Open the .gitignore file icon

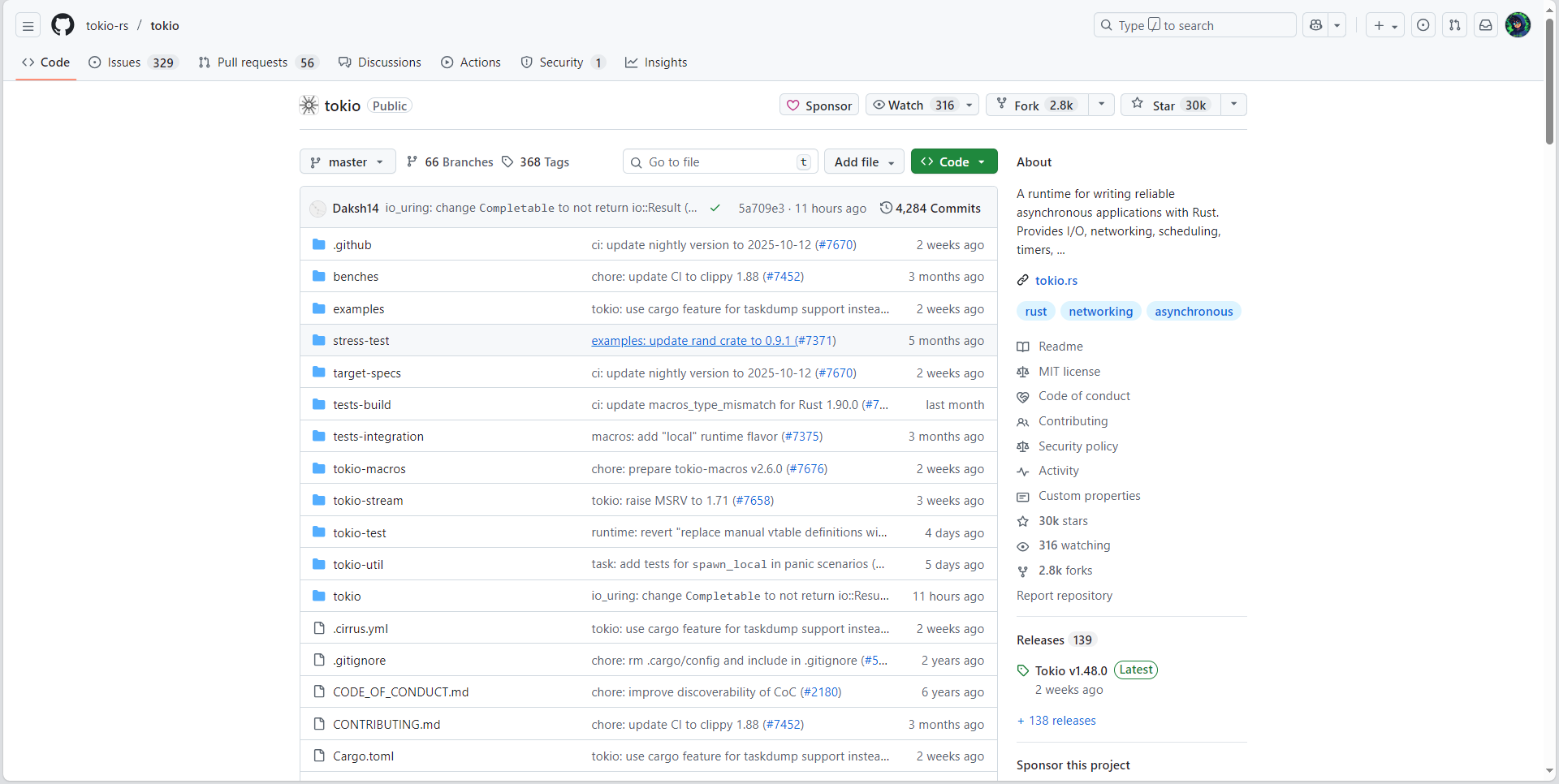coord(319,660)
